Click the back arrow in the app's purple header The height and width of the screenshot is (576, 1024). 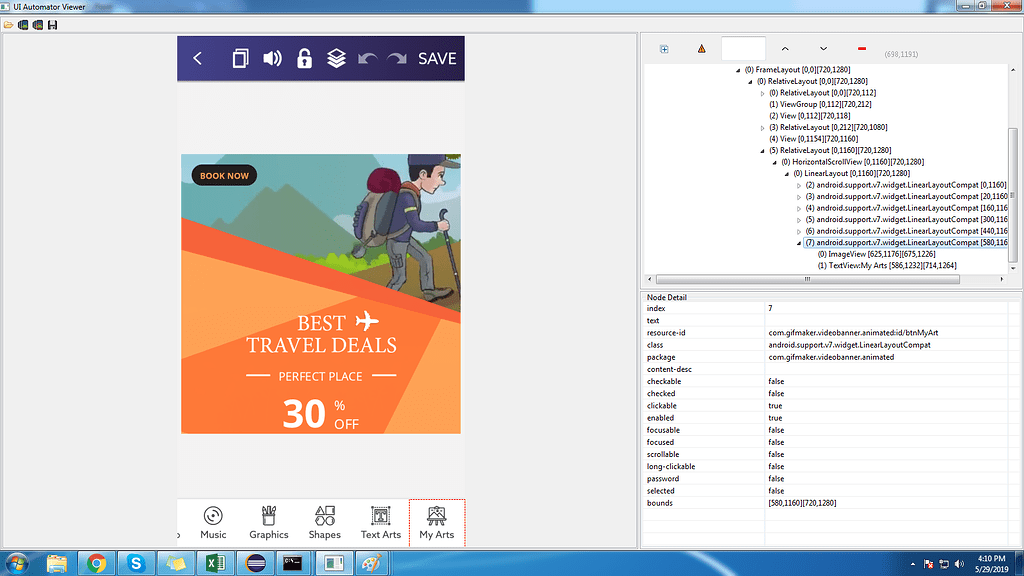197,59
